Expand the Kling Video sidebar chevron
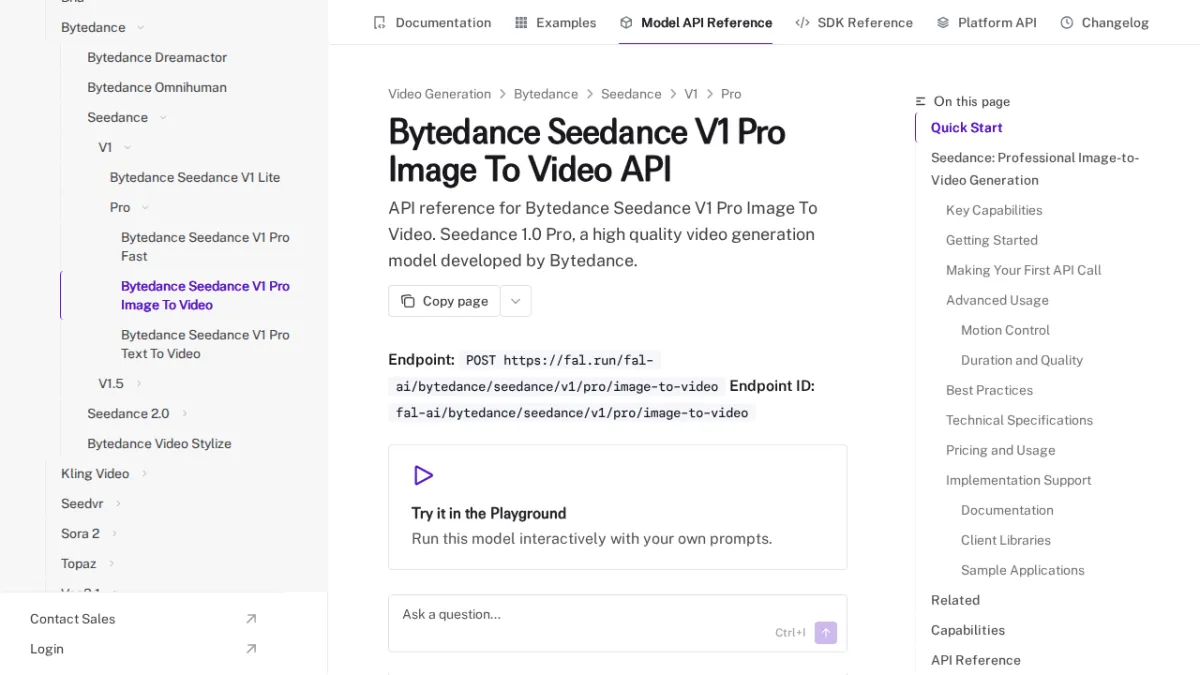This screenshot has width=1200, height=675. 144,474
